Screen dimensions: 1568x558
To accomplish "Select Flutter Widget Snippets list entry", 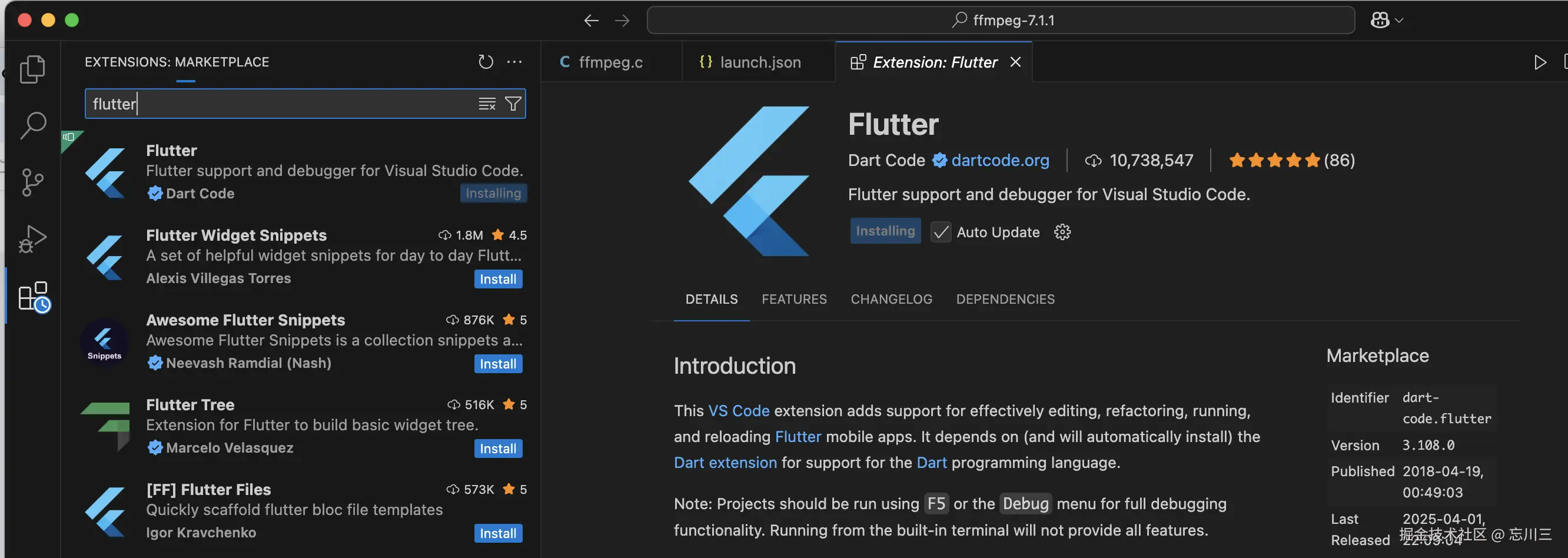I will 301,257.
